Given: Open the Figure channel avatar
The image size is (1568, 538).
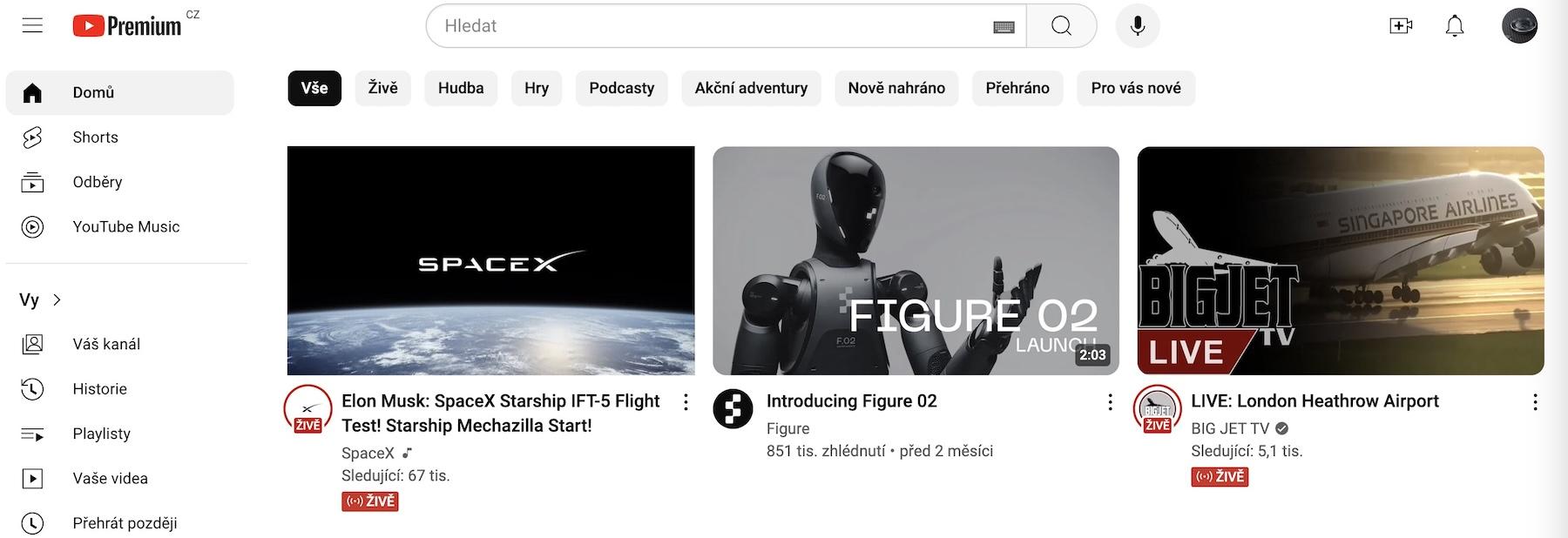Looking at the screenshot, I should coord(733,408).
